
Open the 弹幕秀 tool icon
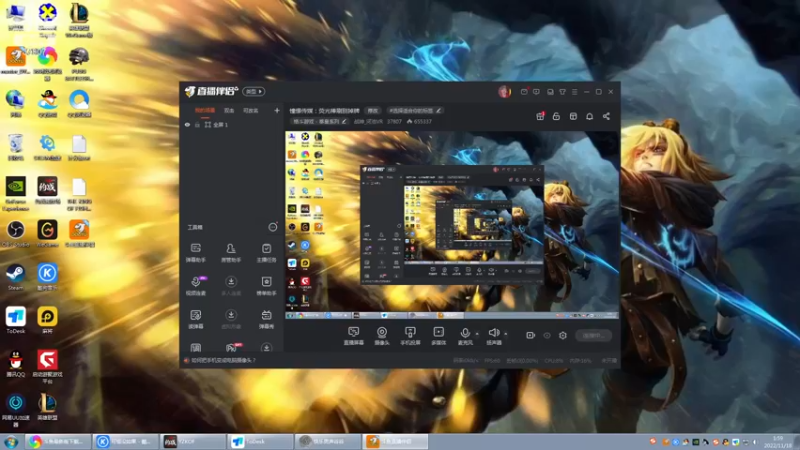tap(266, 319)
